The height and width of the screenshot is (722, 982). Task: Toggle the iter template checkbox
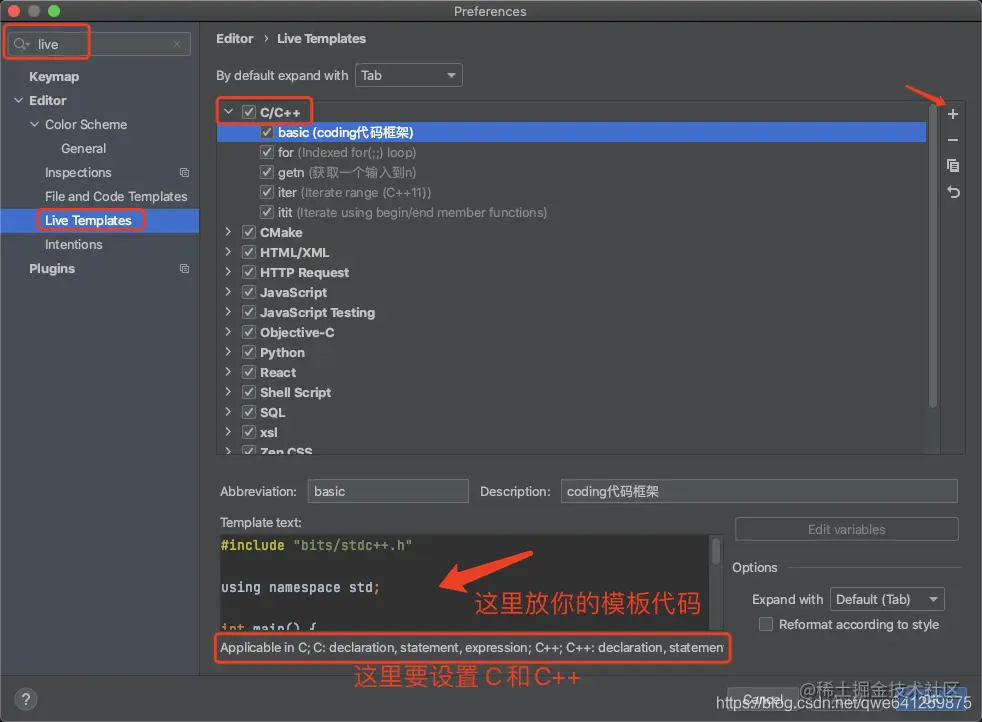[267, 192]
